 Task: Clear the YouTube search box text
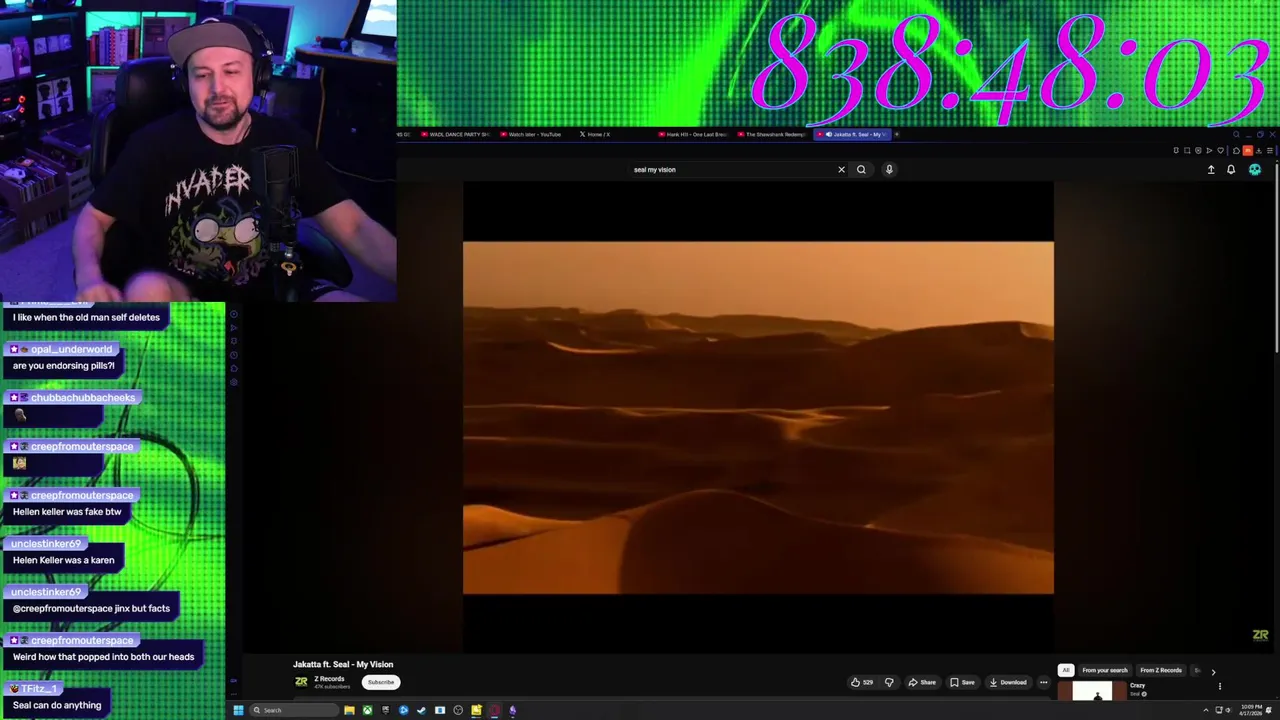841,169
